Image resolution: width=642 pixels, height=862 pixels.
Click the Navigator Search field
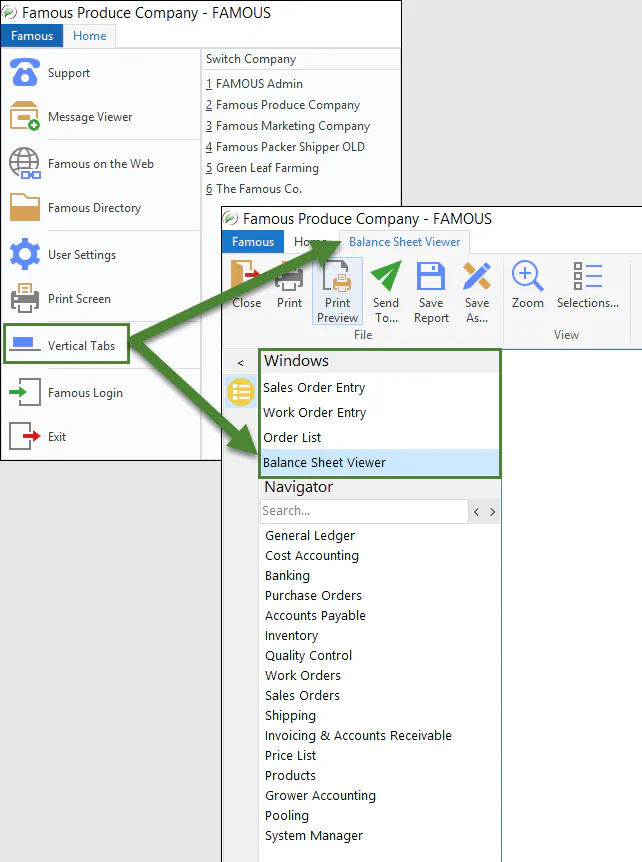(364, 511)
